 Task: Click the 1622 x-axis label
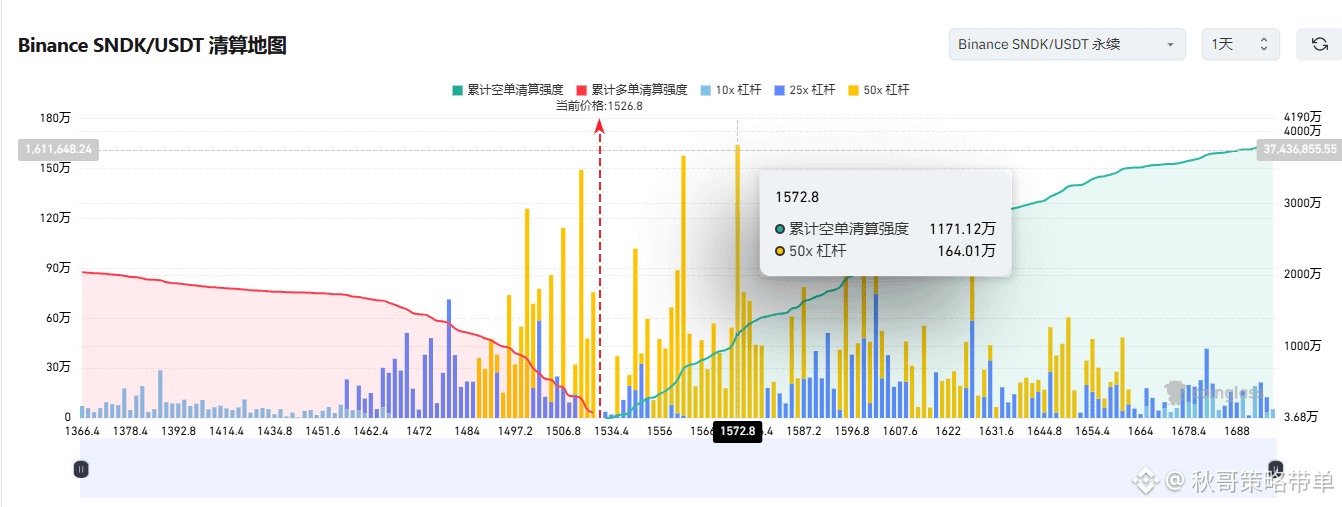point(949,431)
